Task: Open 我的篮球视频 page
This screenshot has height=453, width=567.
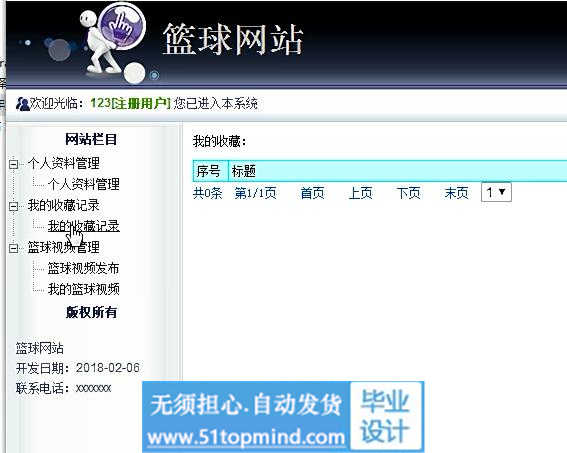Action: click(84, 289)
